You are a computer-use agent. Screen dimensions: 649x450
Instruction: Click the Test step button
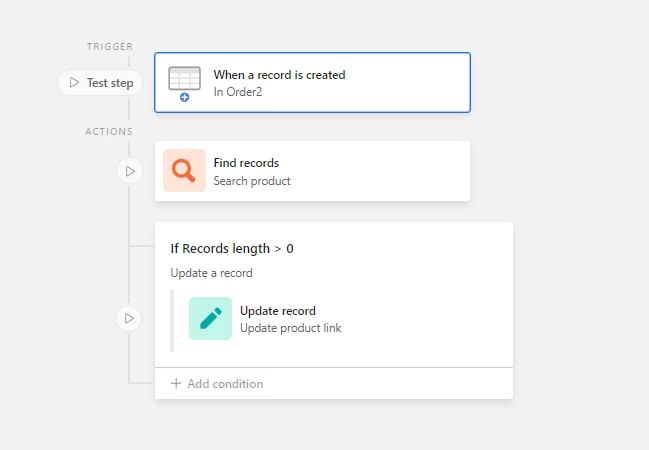point(100,83)
